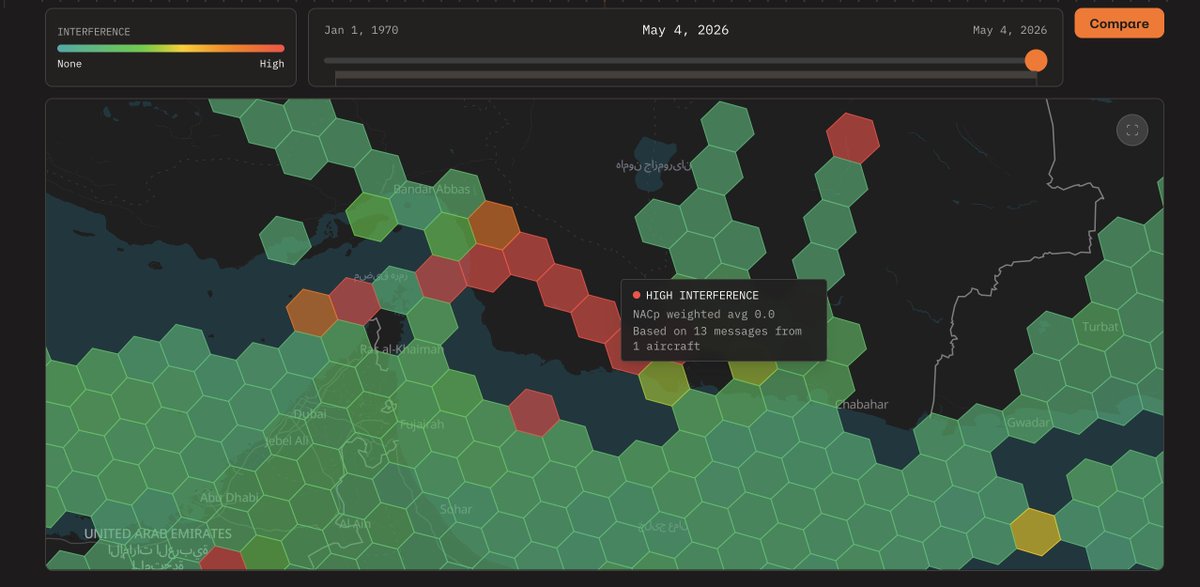Click the interference color gradient bar

click(171, 48)
